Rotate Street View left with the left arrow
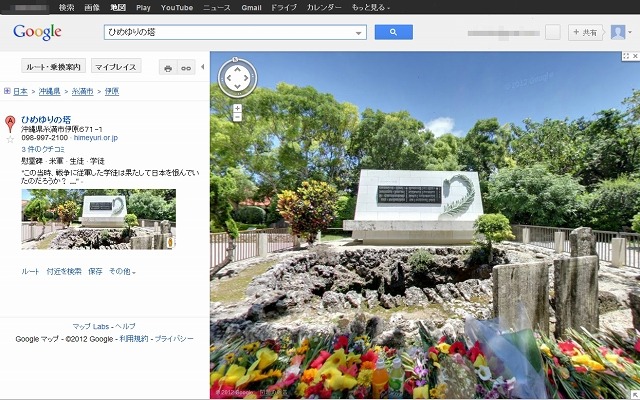The height and width of the screenshot is (400, 640). [x=229, y=78]
